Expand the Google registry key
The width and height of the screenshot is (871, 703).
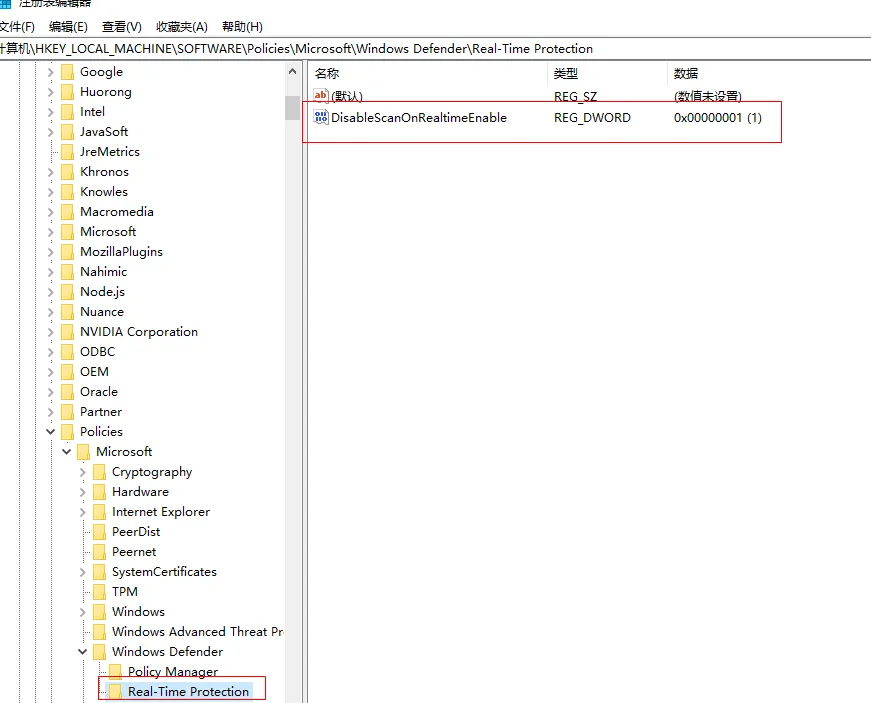[51, 72]
